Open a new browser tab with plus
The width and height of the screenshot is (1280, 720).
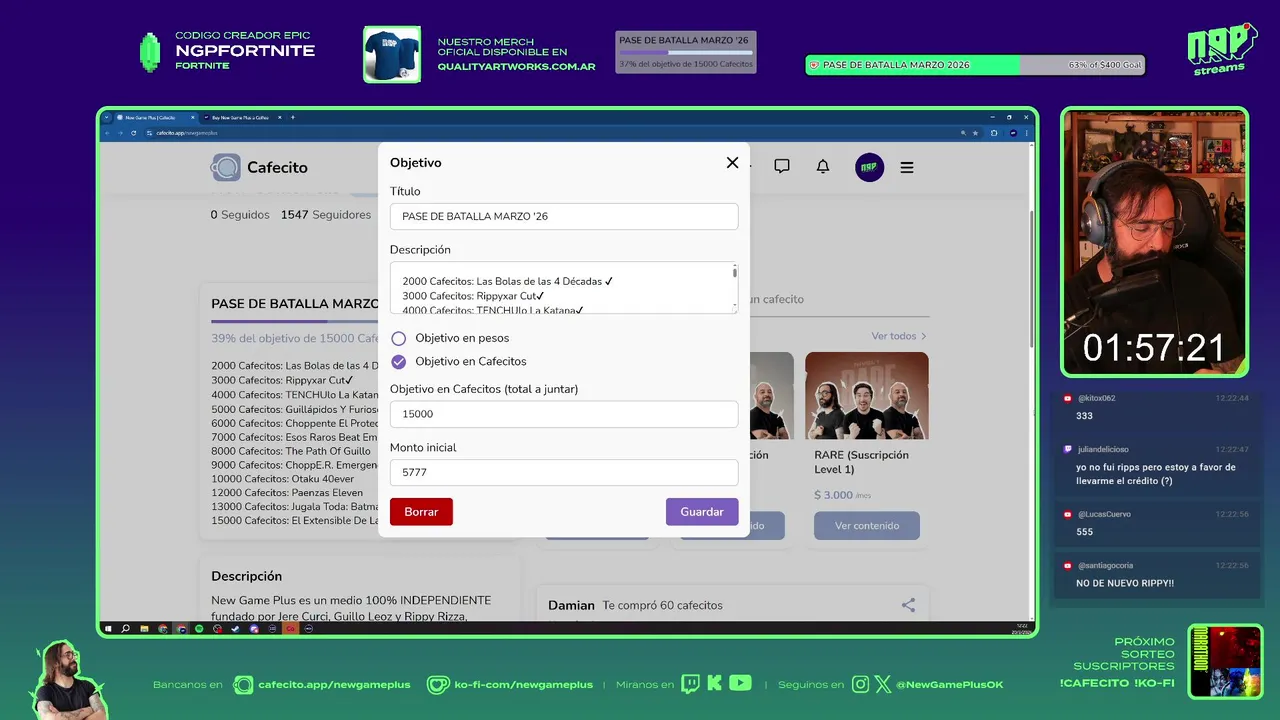(292, 117)
